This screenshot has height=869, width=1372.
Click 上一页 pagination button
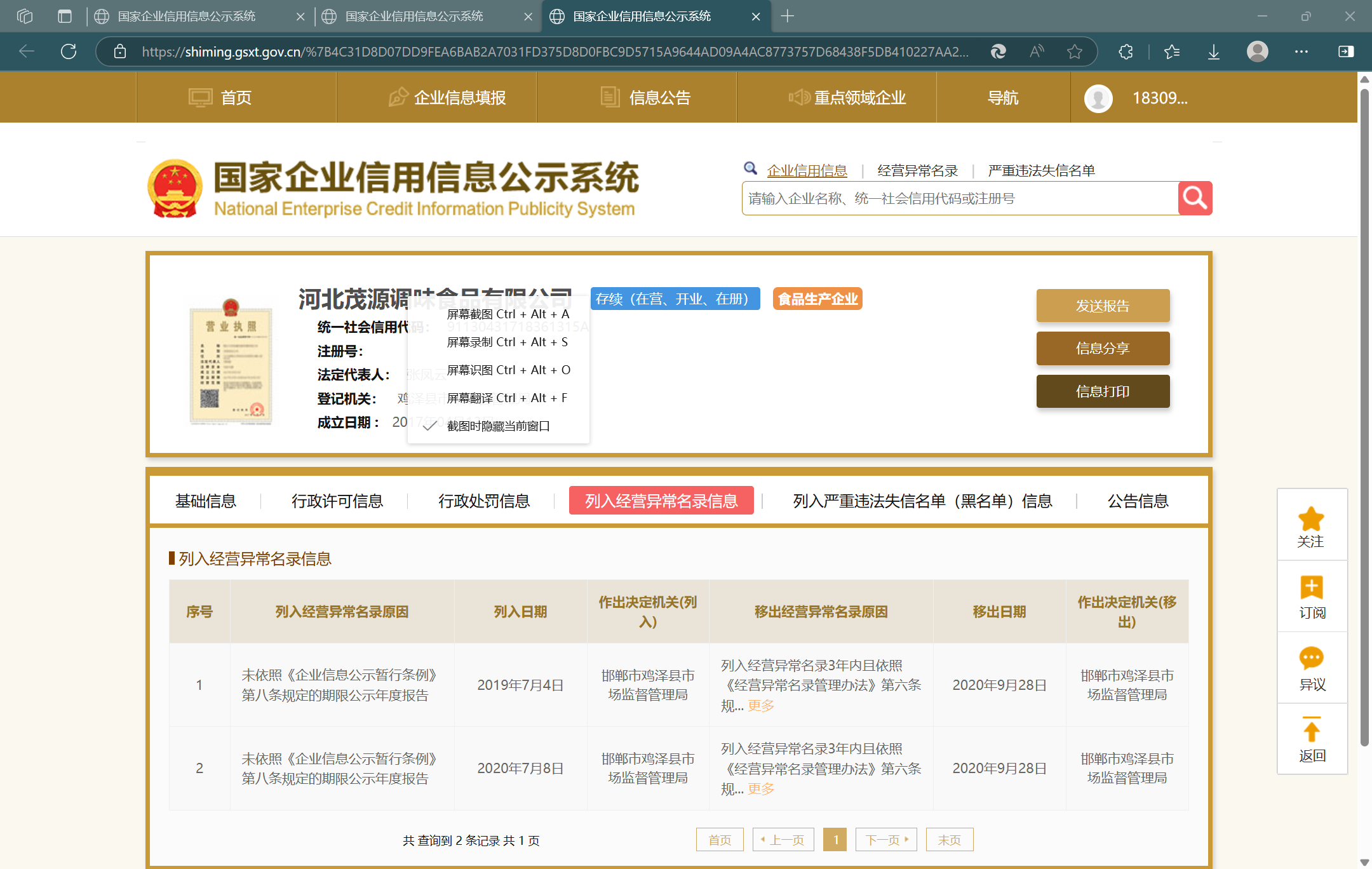[x=783, y=840]
